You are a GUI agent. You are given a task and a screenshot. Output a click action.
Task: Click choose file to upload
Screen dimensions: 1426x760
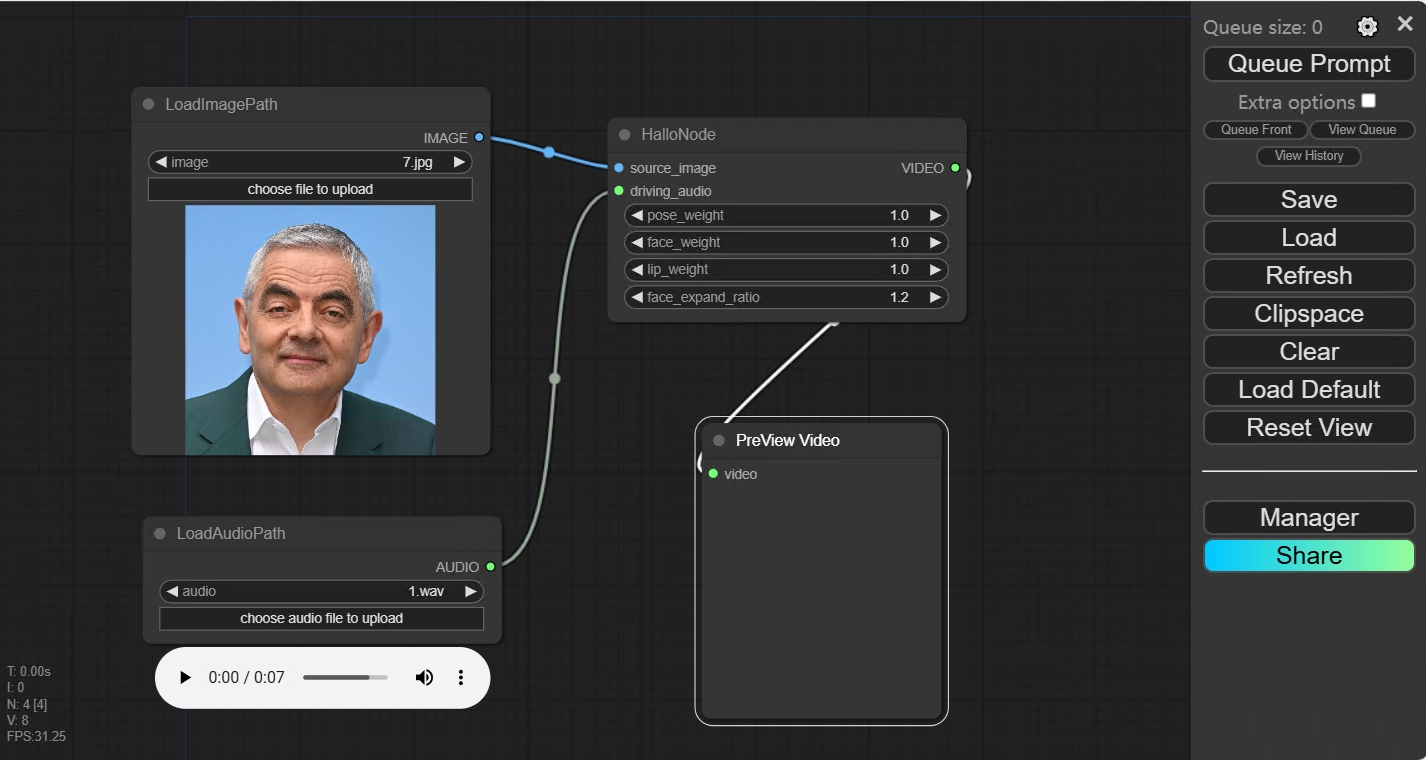(310, 189)
